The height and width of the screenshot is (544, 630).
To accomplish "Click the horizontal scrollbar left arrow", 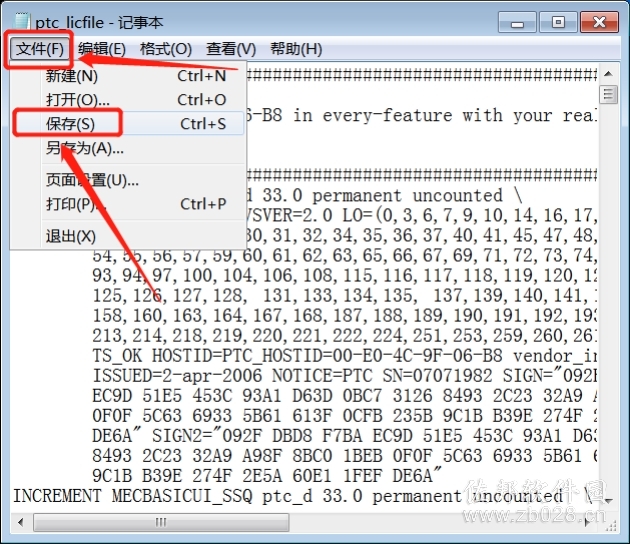I will coord(20,522).
